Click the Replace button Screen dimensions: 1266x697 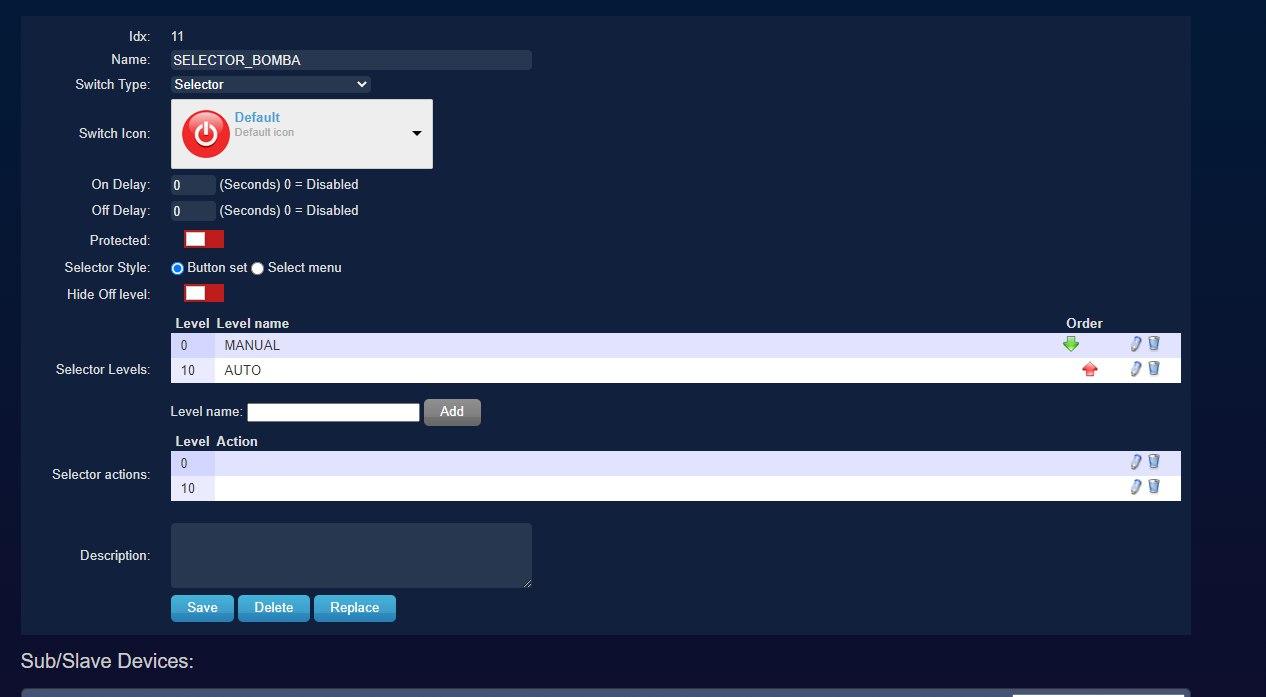click(354, 607)
